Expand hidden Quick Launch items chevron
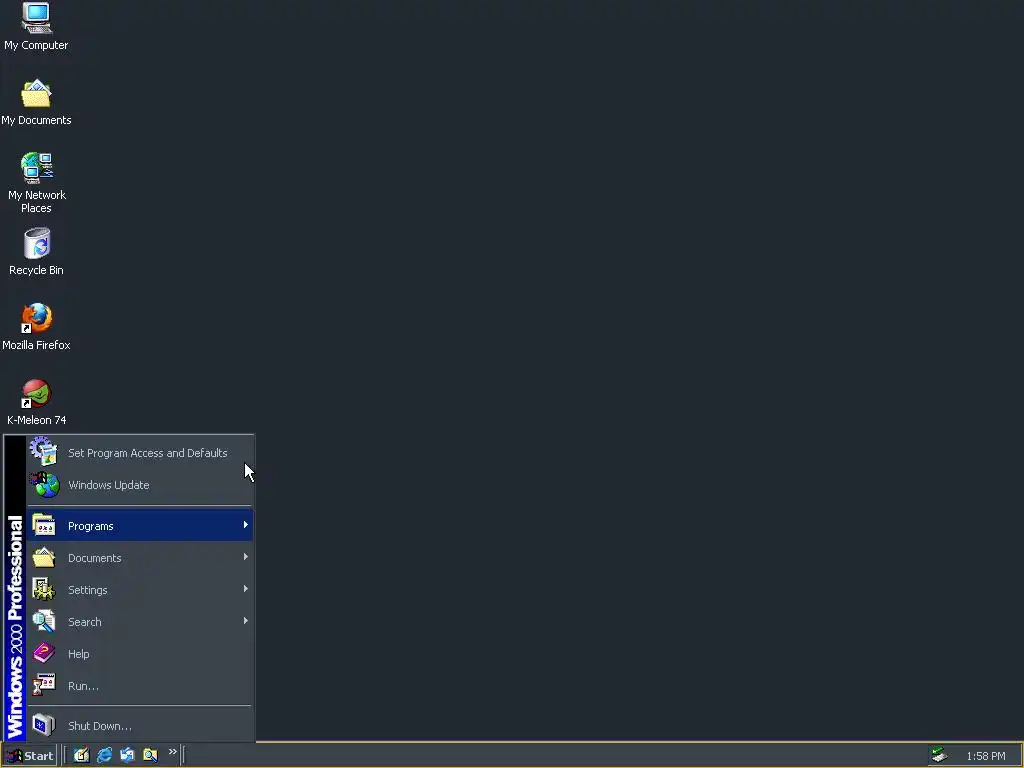Viewport: 1024px width, 768px height. (172, 752)
